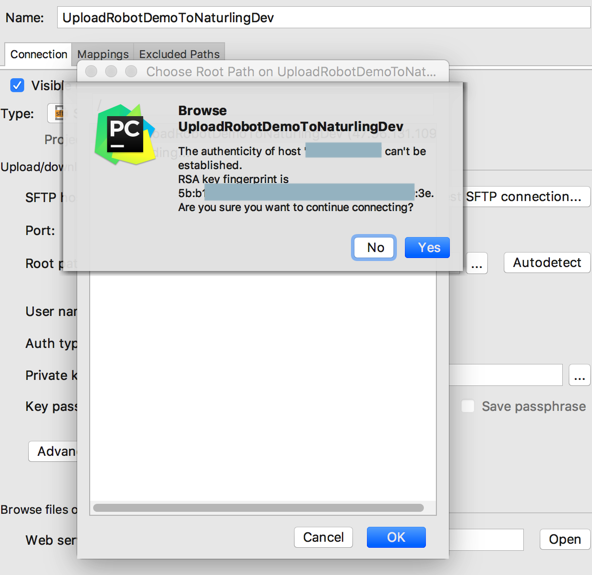Image resolution: width=592 pixels, height=575 pixels.
Task: Click the Name input field
Action: pyautogui.click(x=324, y=18)
